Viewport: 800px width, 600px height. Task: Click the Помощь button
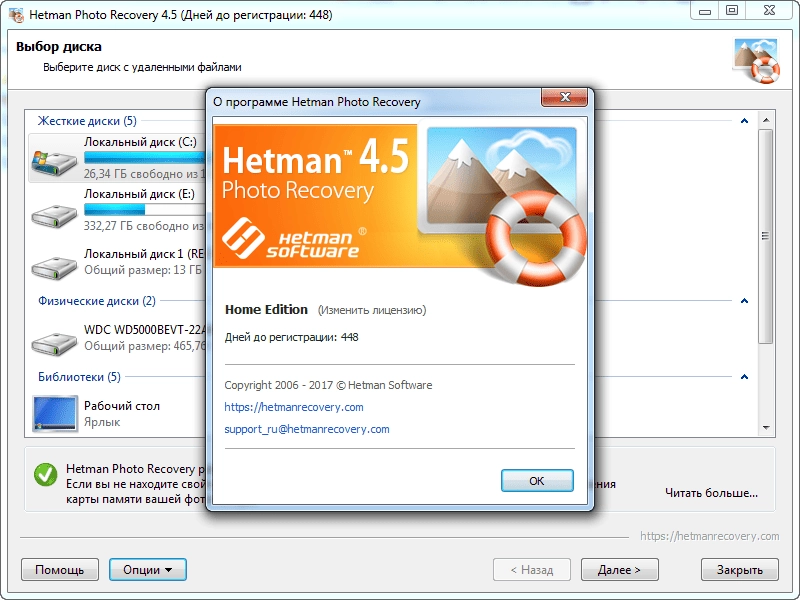60,569
